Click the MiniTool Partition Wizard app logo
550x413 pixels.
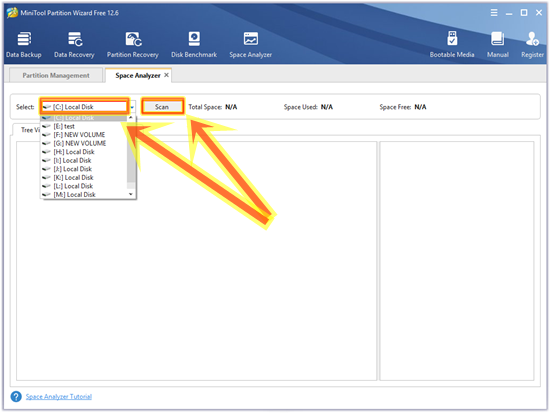(x=12, y=13)
